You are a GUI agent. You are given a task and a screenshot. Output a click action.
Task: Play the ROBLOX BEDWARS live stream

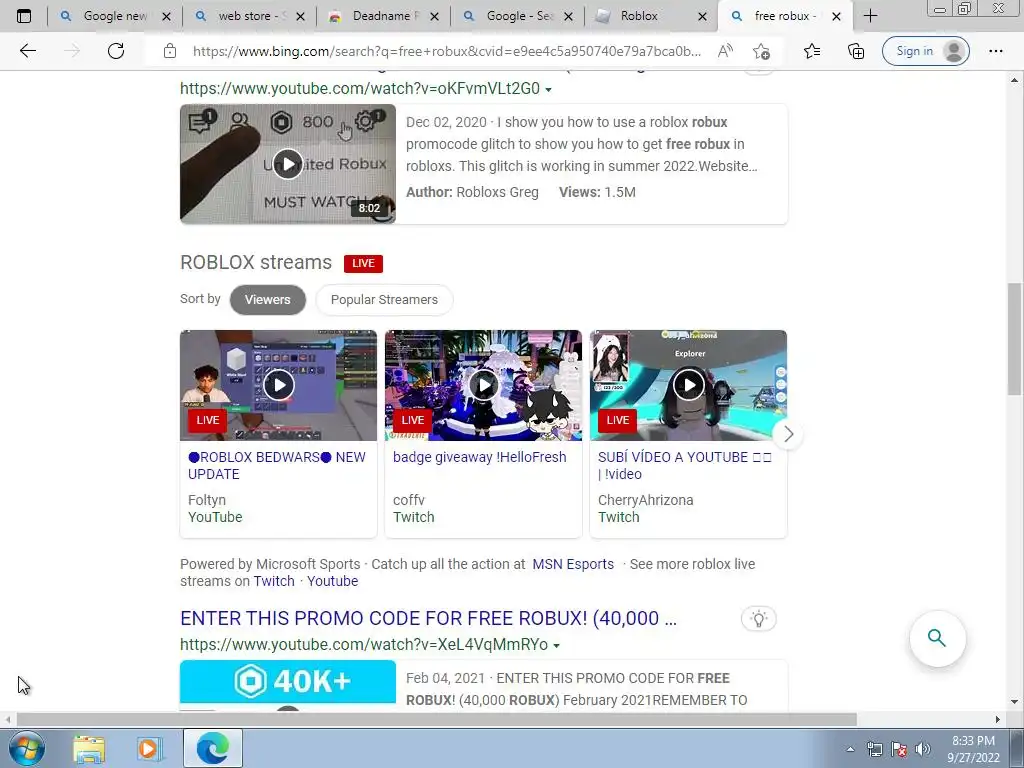[x=279, y=385]
